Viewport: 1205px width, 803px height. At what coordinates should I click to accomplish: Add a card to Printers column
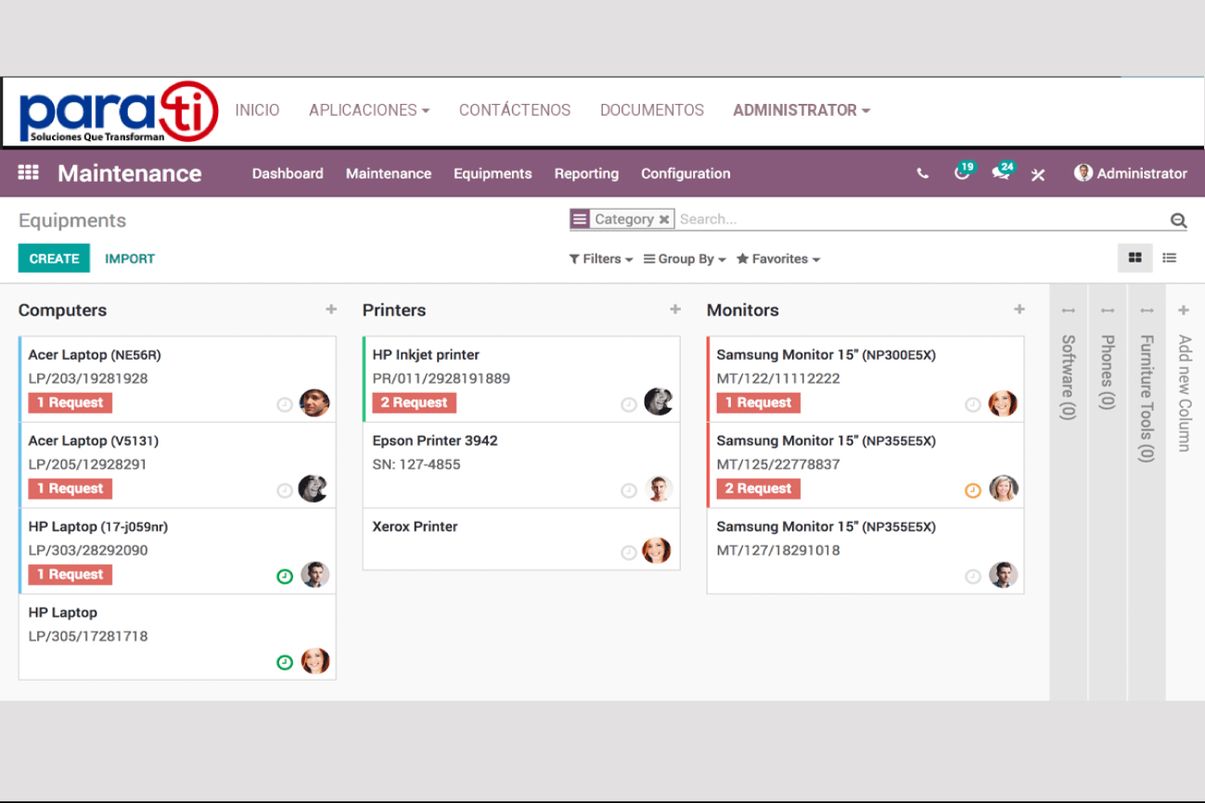675,310
